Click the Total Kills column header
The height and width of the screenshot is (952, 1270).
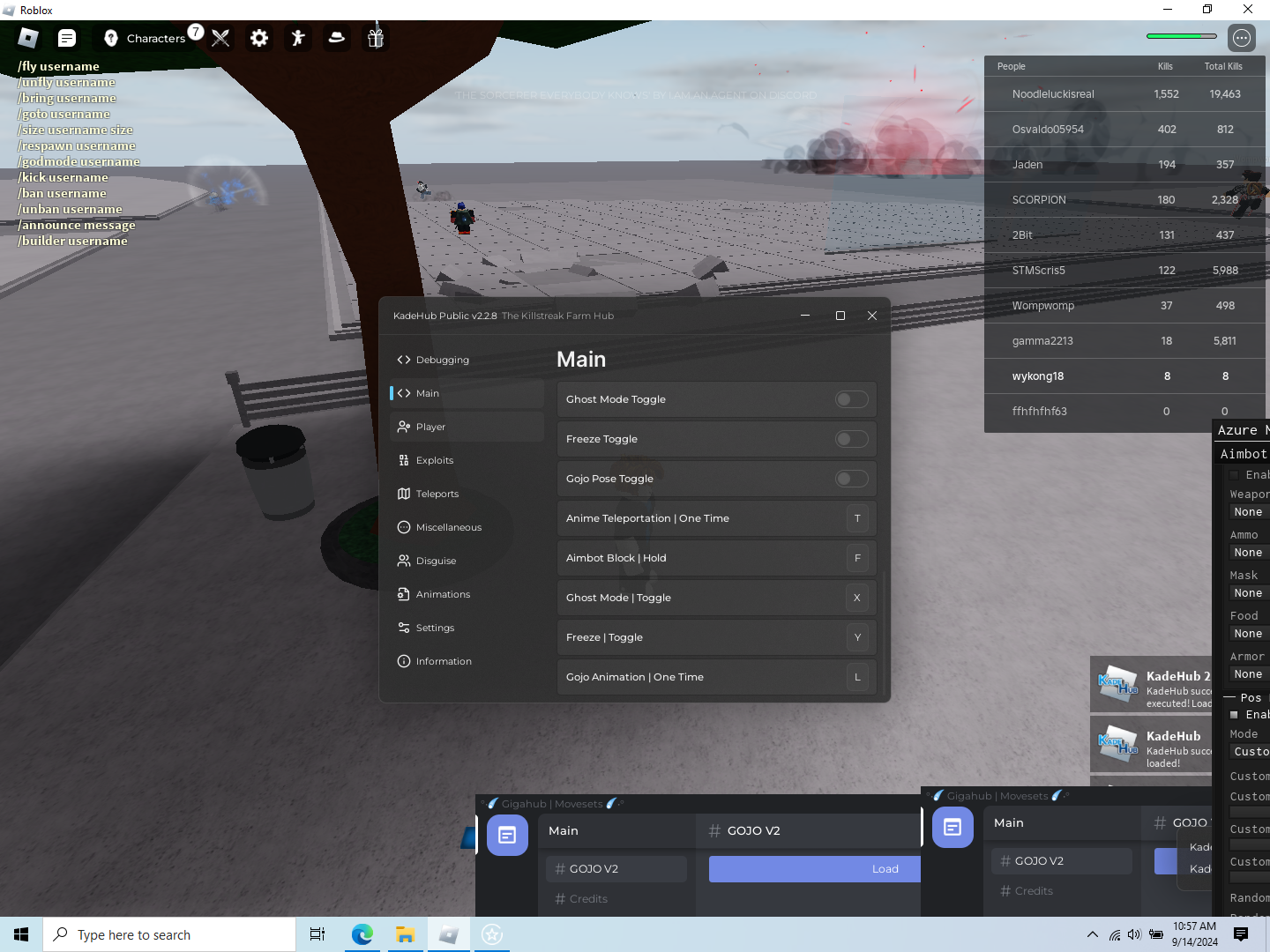coord(1223,66)
